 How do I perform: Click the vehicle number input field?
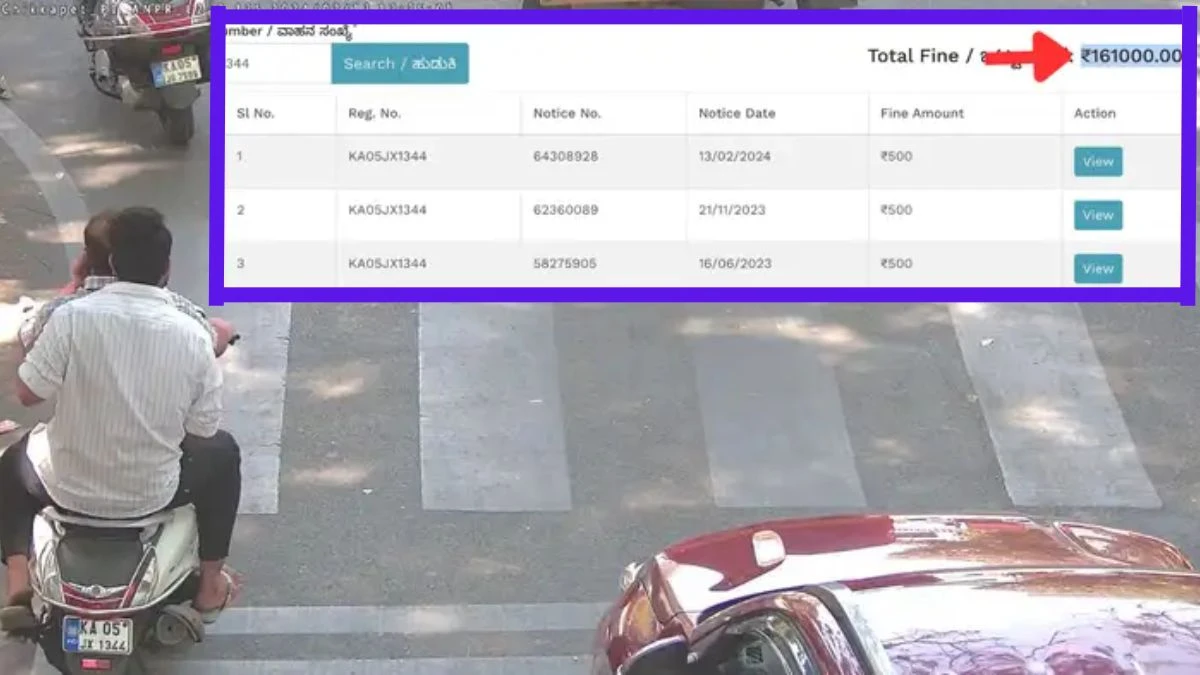tap(278, 63)
